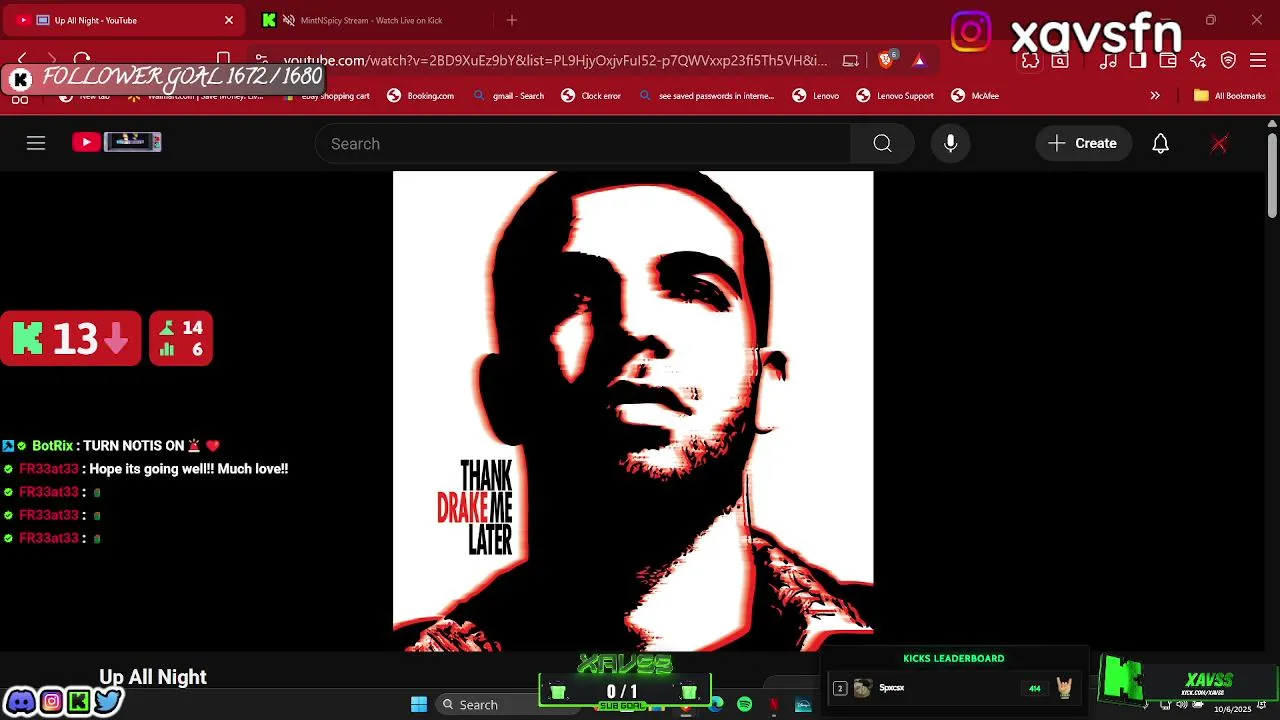
Task: Open the Brave Shields lion icon
Action: tap(886, 60)
